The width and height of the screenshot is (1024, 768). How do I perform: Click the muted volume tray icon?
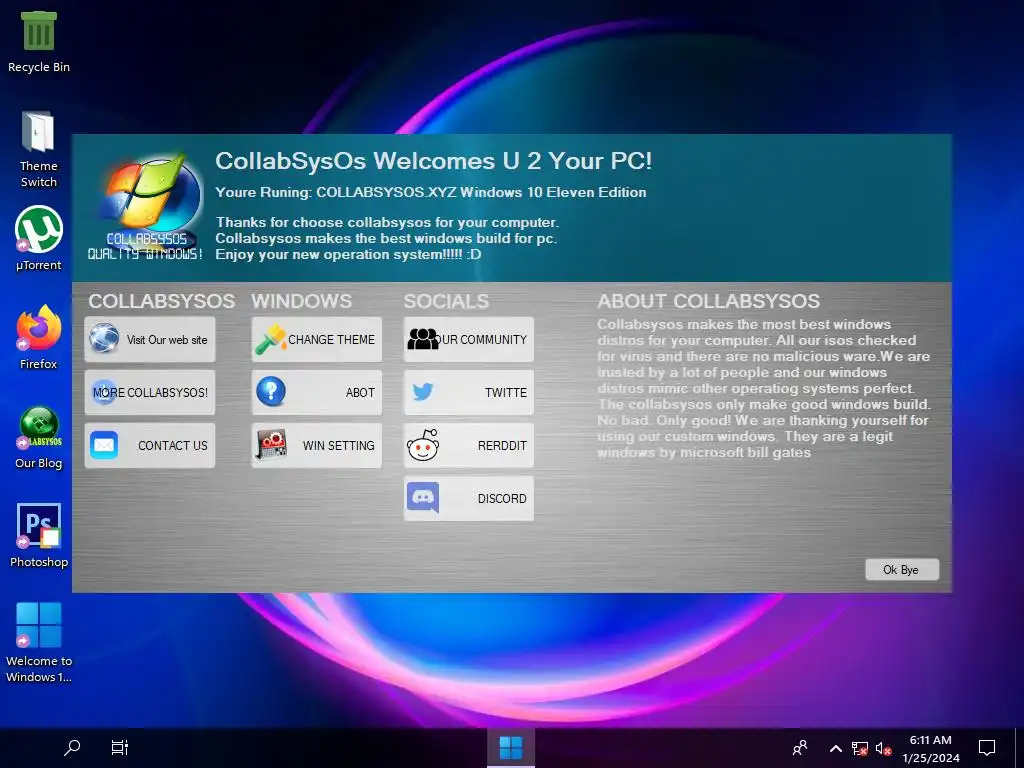(884, 748)
